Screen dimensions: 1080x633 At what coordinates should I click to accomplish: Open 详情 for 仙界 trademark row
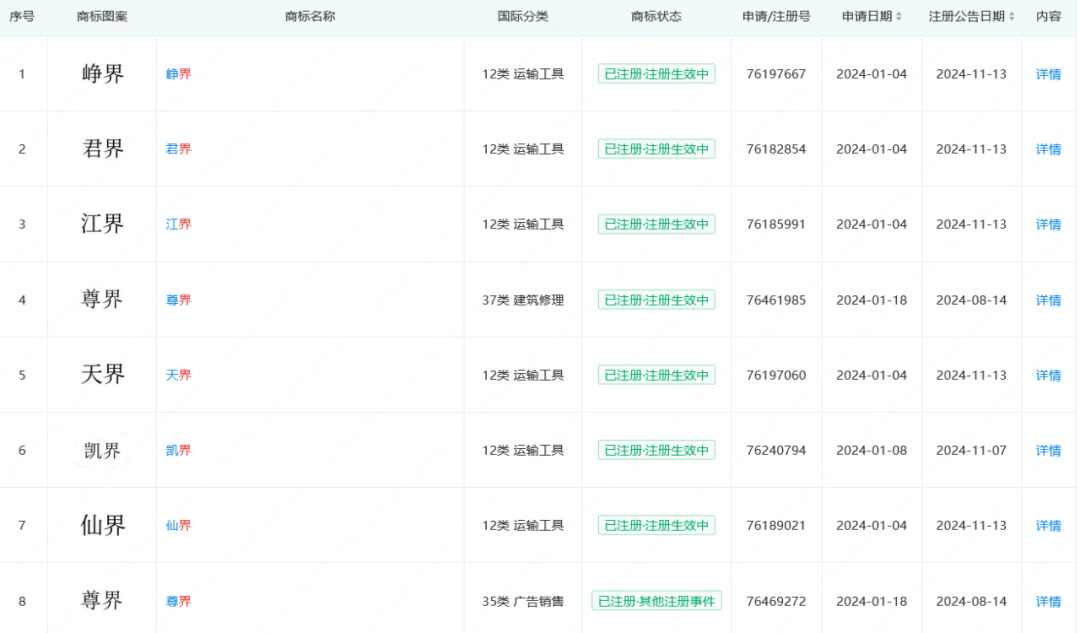[1048, 525]
